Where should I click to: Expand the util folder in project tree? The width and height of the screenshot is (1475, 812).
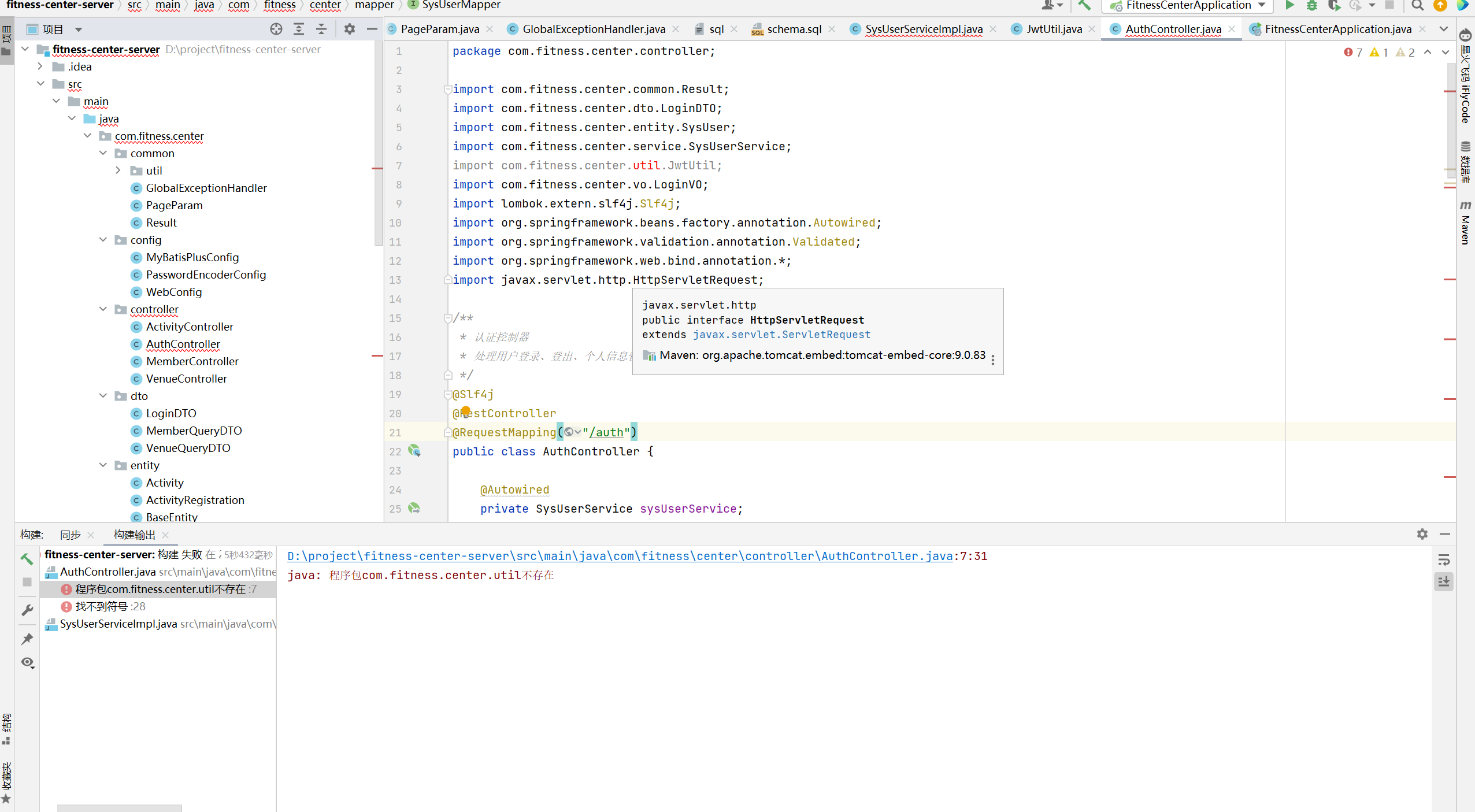118,170
